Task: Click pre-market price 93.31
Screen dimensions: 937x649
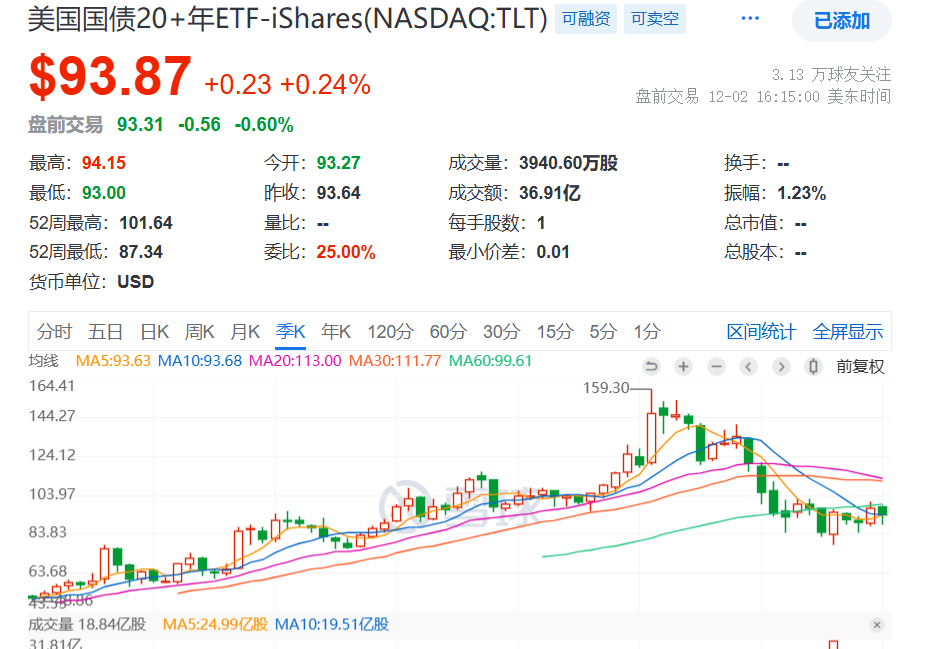Action: point(140,125)
